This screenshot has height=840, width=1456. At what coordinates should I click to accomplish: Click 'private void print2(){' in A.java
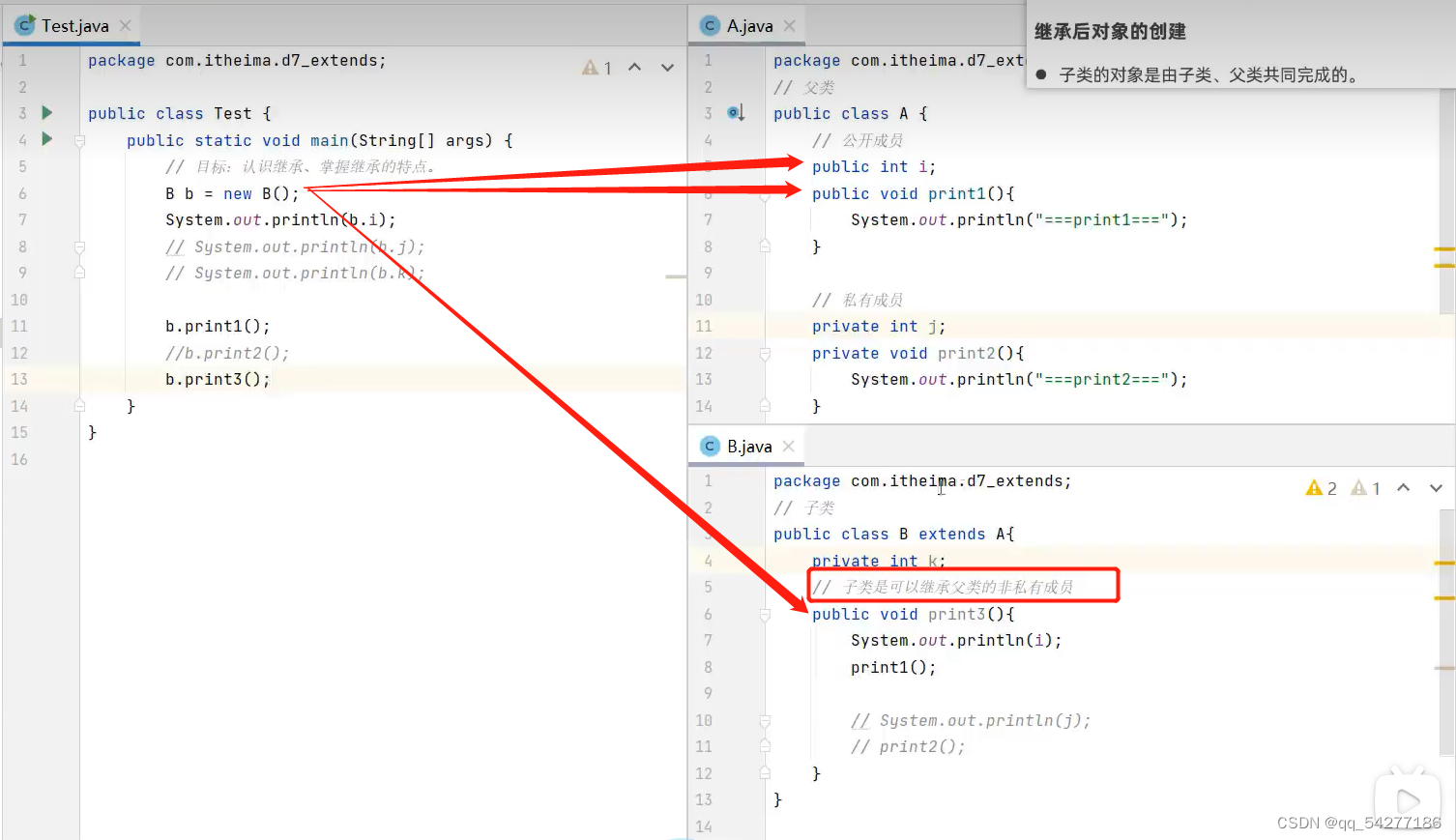click(917, 353)
